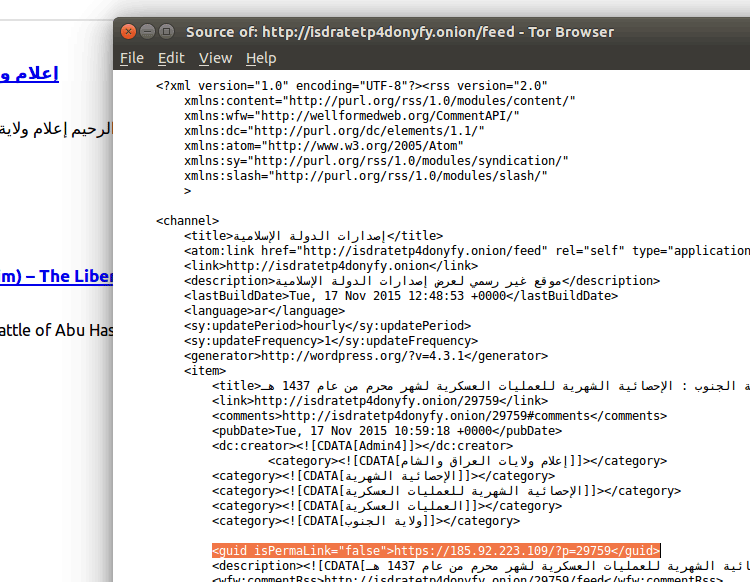Click the highlighted guid isPermaLink line
750x582 pixels.
(436, 550)
